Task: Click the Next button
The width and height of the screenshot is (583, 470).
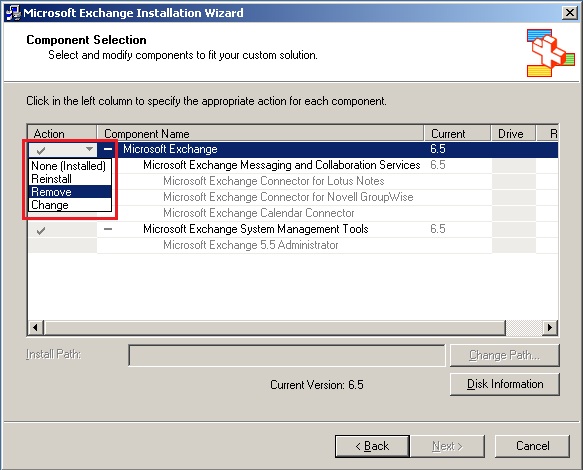Action: [x=447, y=446]
